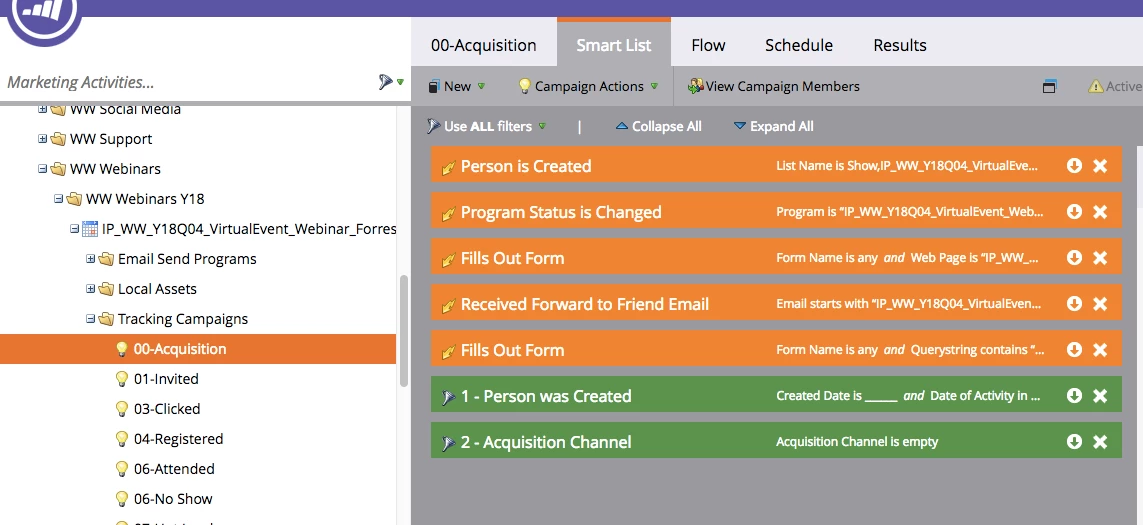Move Program Status is Changed trigger down
This screenshot has height=525, width=1143.
(1074, 211)
